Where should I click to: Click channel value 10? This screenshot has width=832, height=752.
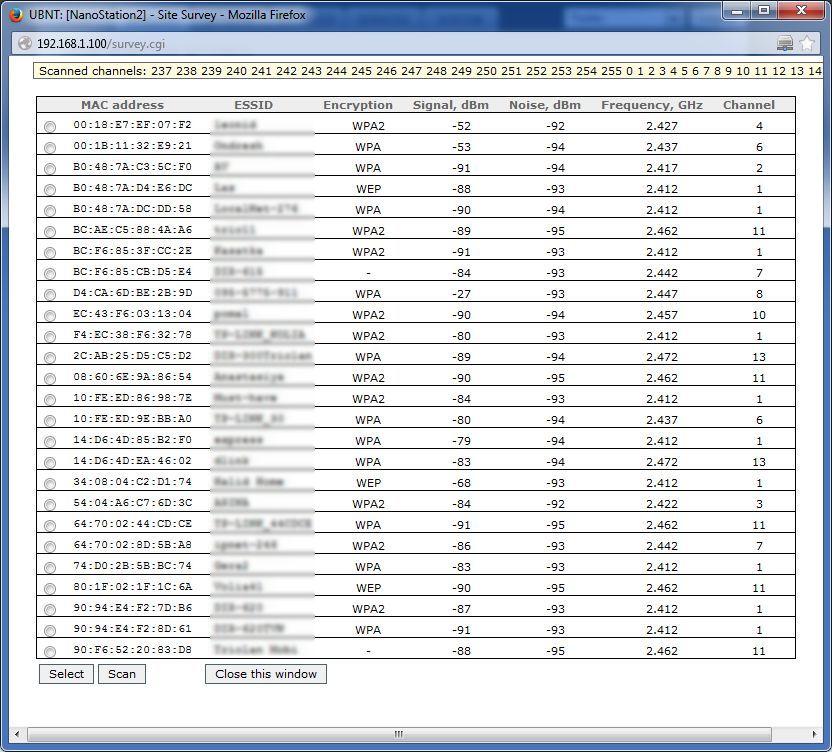759,315
